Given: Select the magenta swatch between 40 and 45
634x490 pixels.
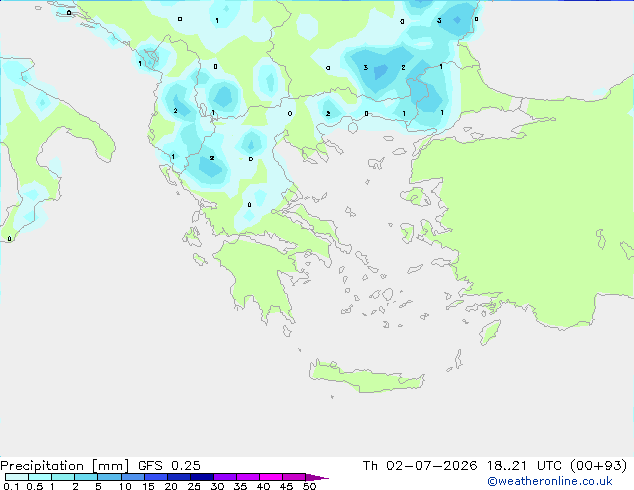Looking at the screenshot, I should [x=271, y=477].
